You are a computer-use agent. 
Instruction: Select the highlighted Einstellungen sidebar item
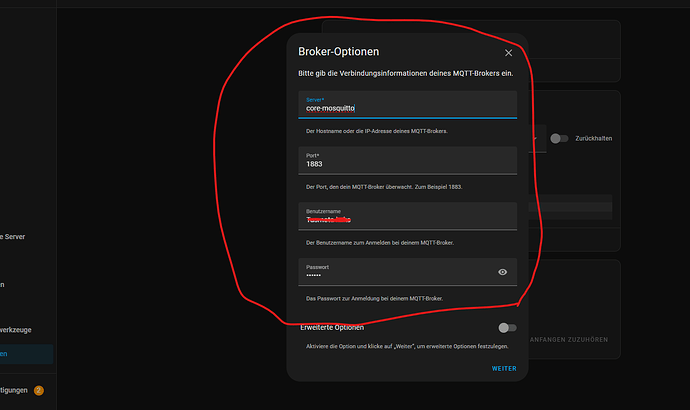pyautogui.click(x=26, y=354)
